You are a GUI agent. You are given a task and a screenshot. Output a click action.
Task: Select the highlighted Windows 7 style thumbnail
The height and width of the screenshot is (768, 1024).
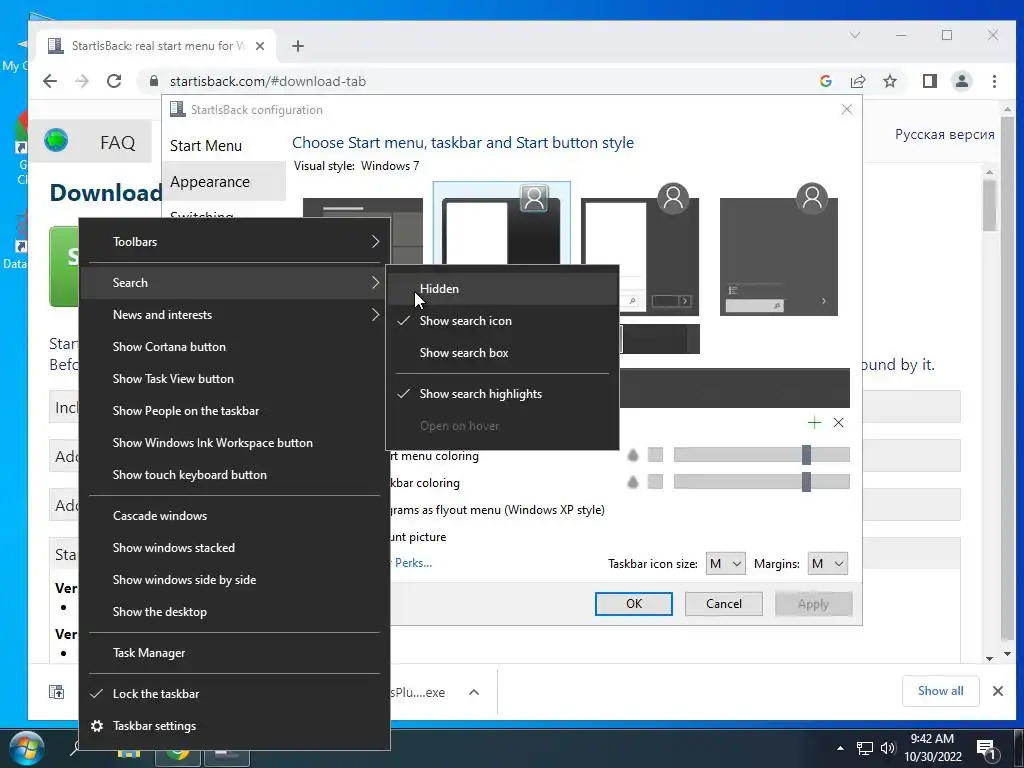[502, 223]
